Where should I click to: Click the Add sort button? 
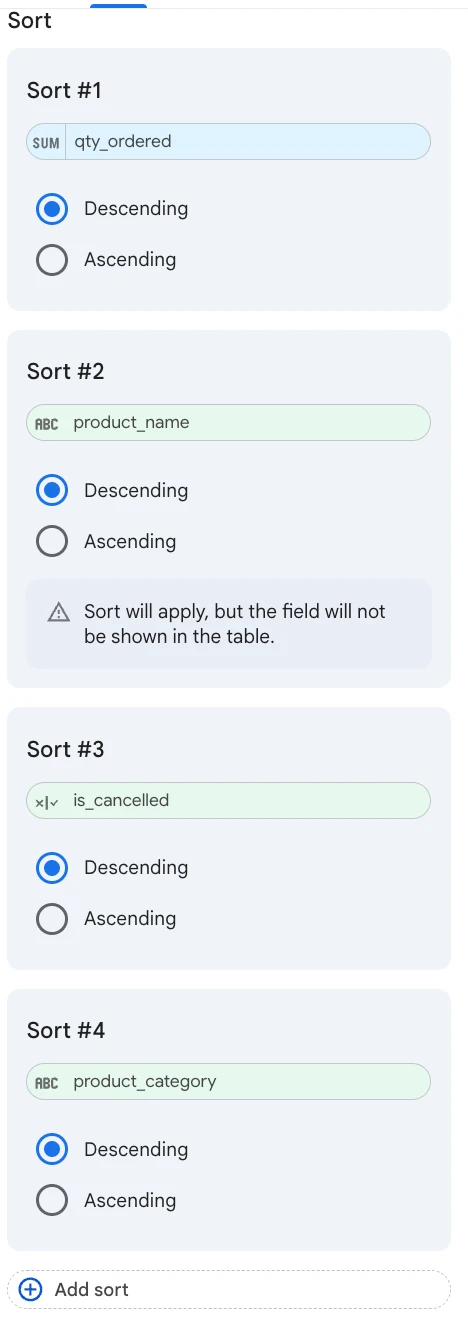pos(229,1290)
